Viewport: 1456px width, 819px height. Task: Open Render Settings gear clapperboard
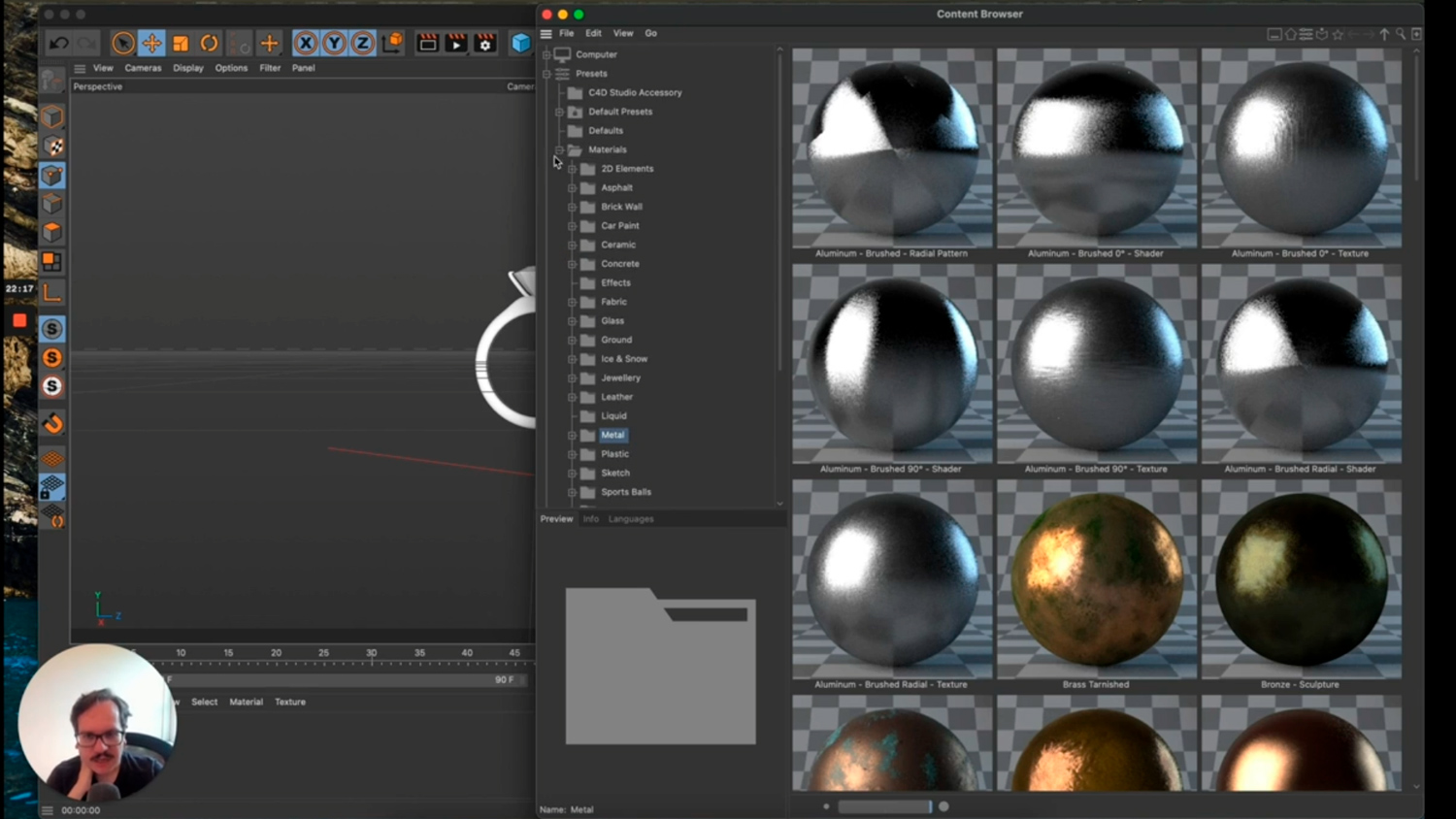coord(485,43)
